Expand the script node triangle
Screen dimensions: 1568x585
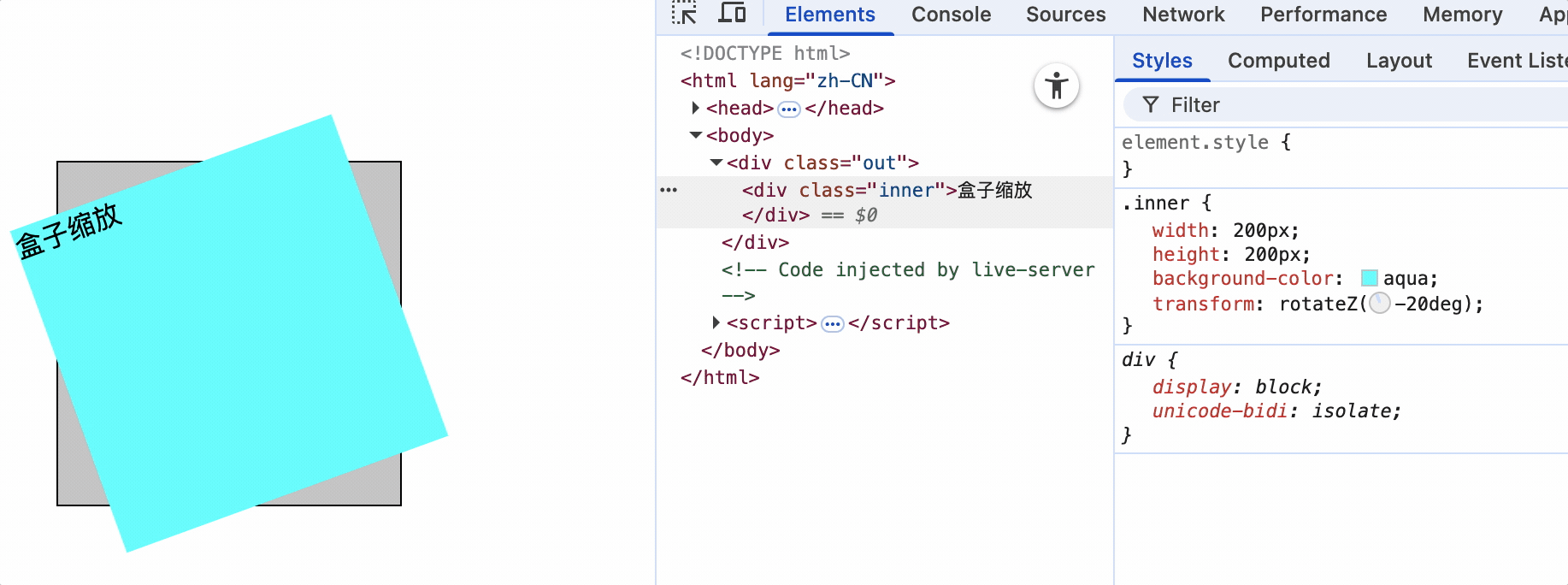tap(716, 322)
